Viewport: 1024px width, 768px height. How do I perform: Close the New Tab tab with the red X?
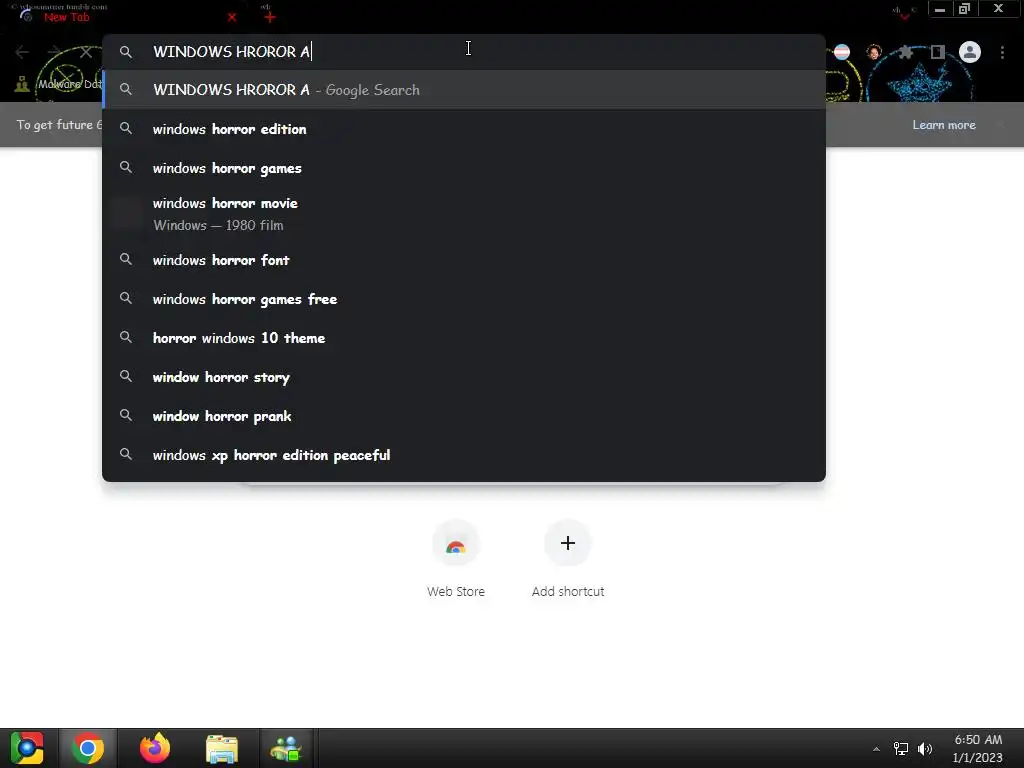click(x=232, y=17)
